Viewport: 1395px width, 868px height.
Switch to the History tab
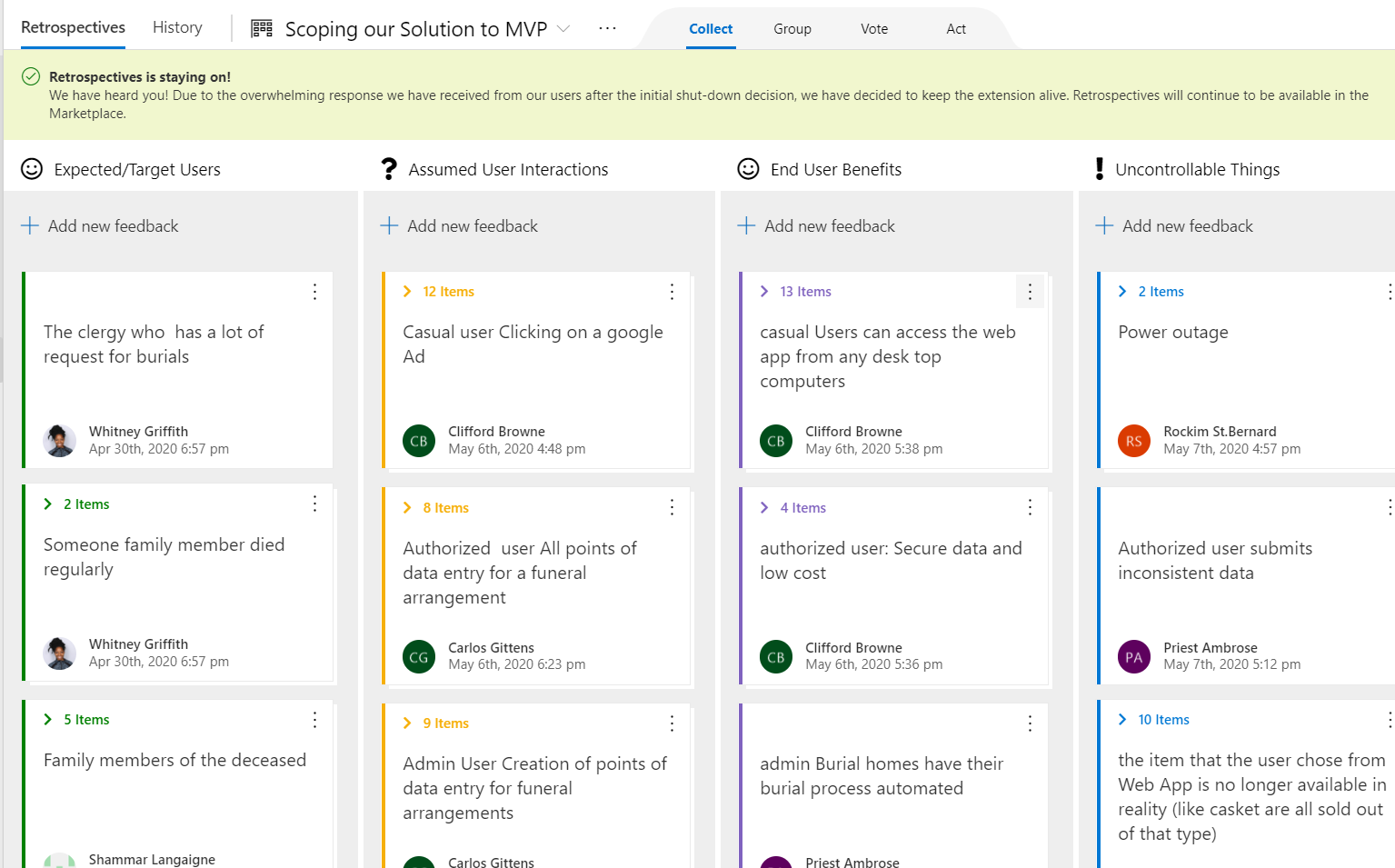point(177,27)
